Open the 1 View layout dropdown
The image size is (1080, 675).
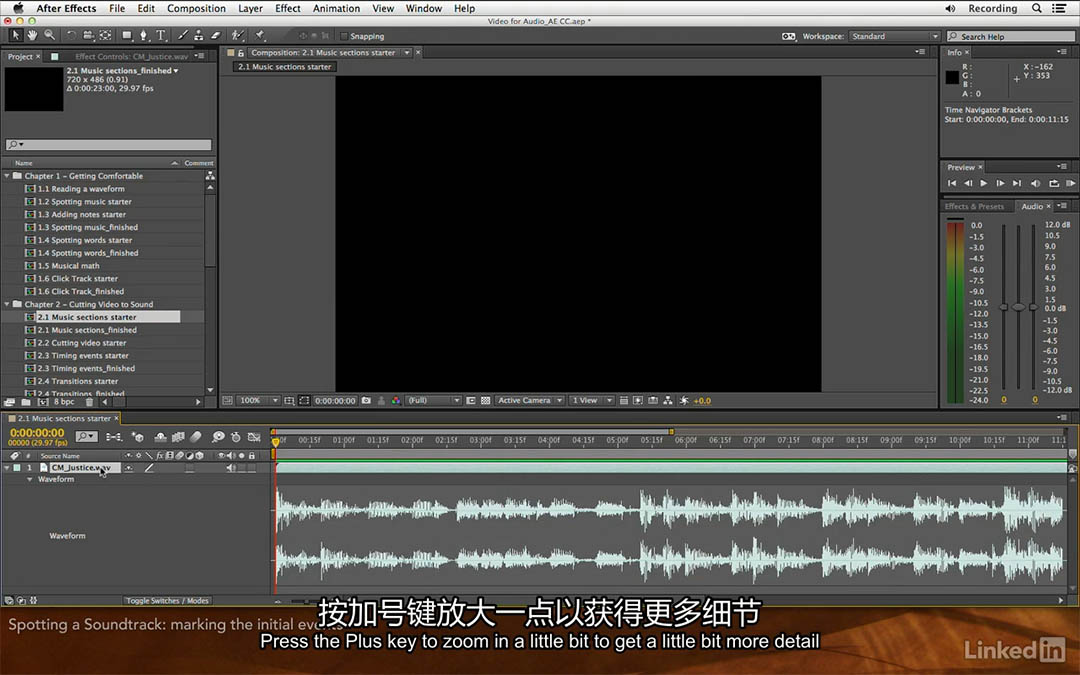click(x=591, y=400)
